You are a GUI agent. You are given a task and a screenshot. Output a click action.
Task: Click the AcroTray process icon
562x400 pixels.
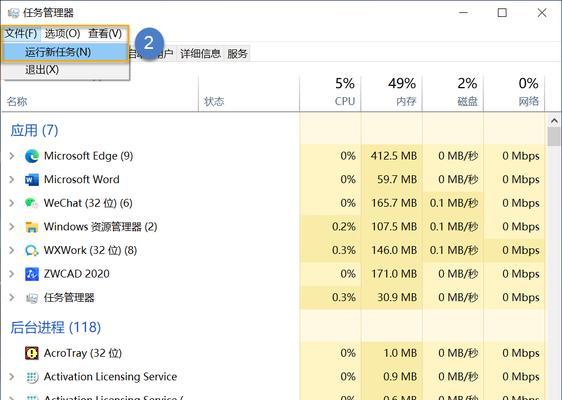[32, 353]
